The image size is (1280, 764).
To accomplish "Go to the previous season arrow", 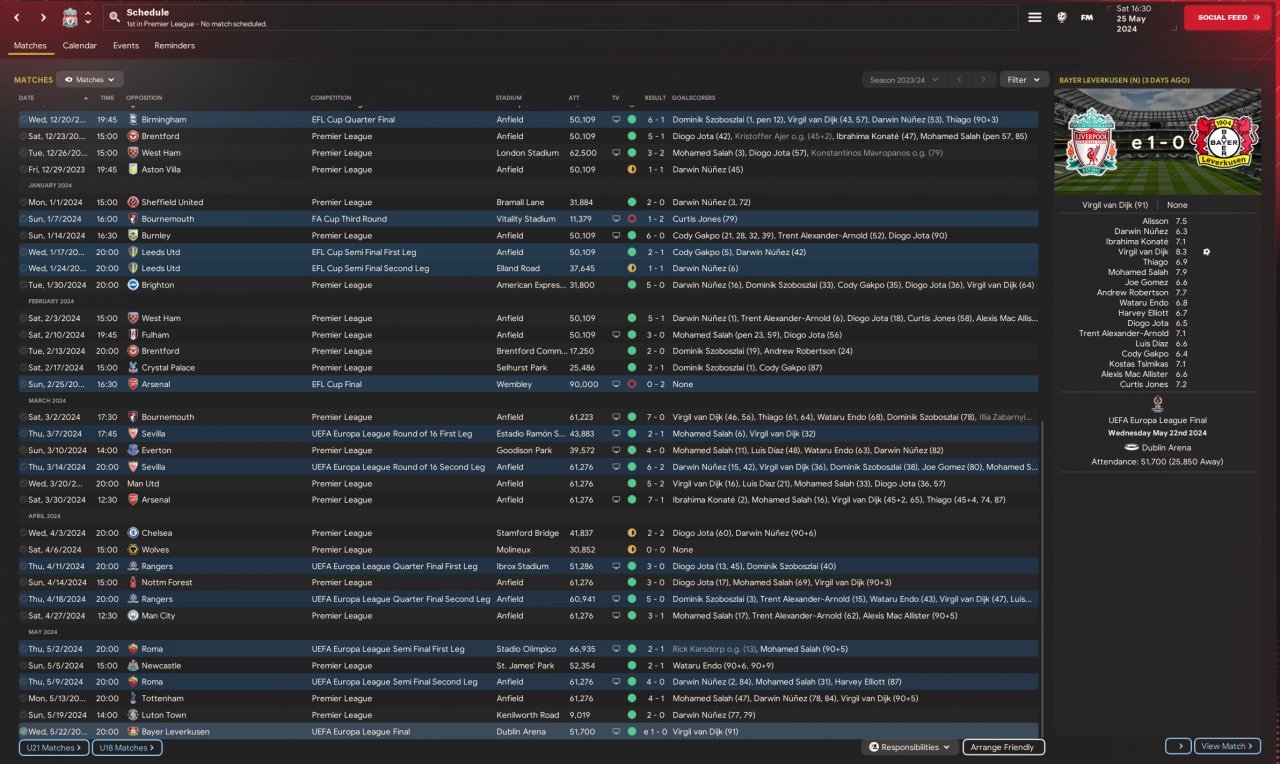I will coord(960,80).
